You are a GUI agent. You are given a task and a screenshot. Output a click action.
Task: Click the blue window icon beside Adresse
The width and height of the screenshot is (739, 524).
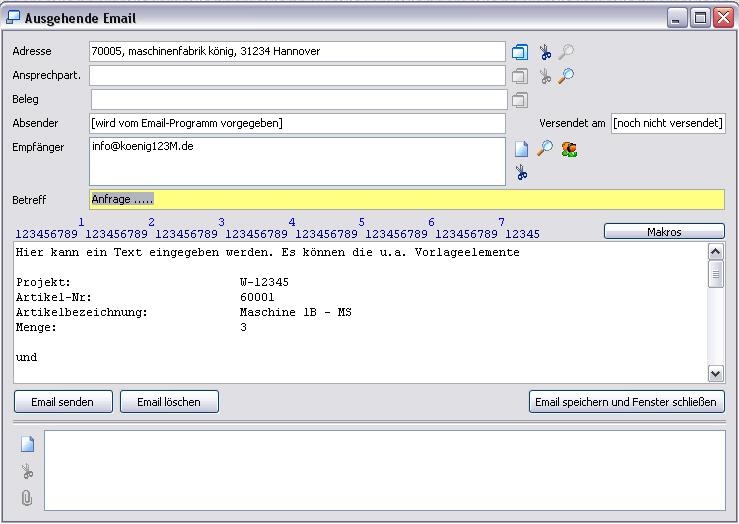pos(520,52)
